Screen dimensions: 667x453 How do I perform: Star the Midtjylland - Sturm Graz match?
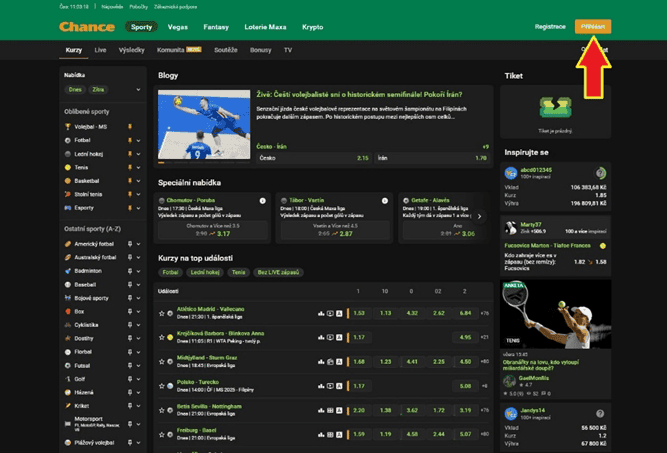click(x=162, y=362)
